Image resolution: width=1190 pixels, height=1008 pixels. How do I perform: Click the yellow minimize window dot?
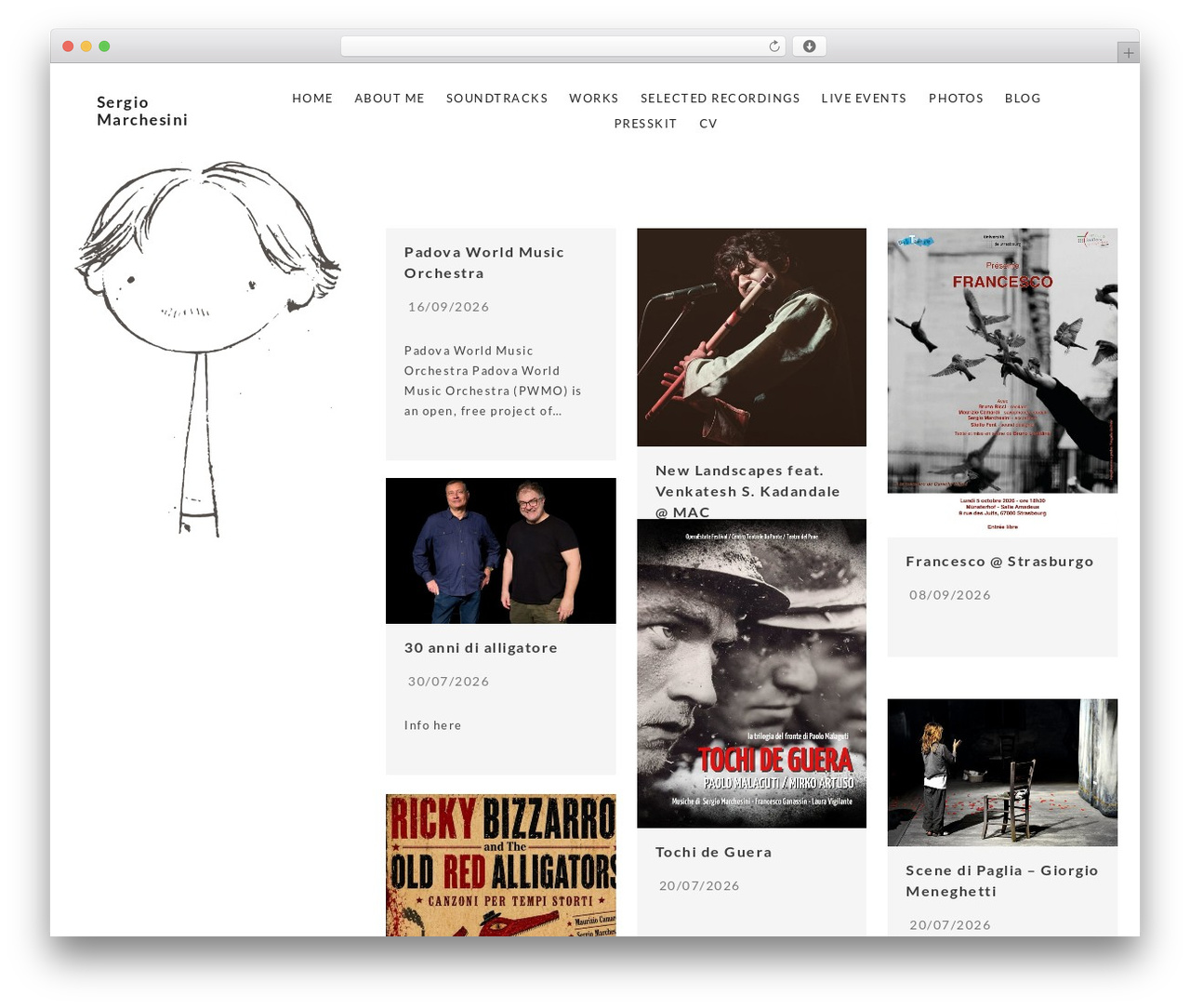click(86, 46)
